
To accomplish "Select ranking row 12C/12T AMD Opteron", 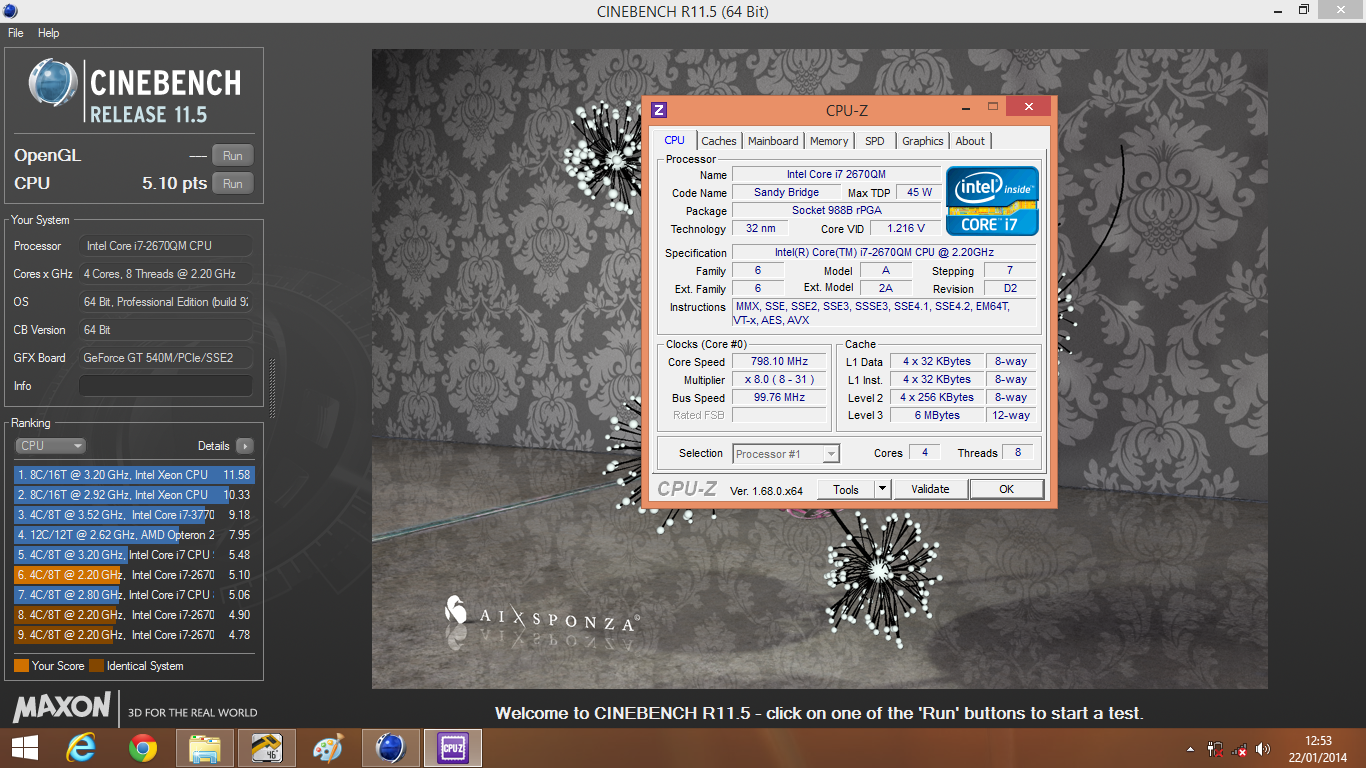I will 134,535.
